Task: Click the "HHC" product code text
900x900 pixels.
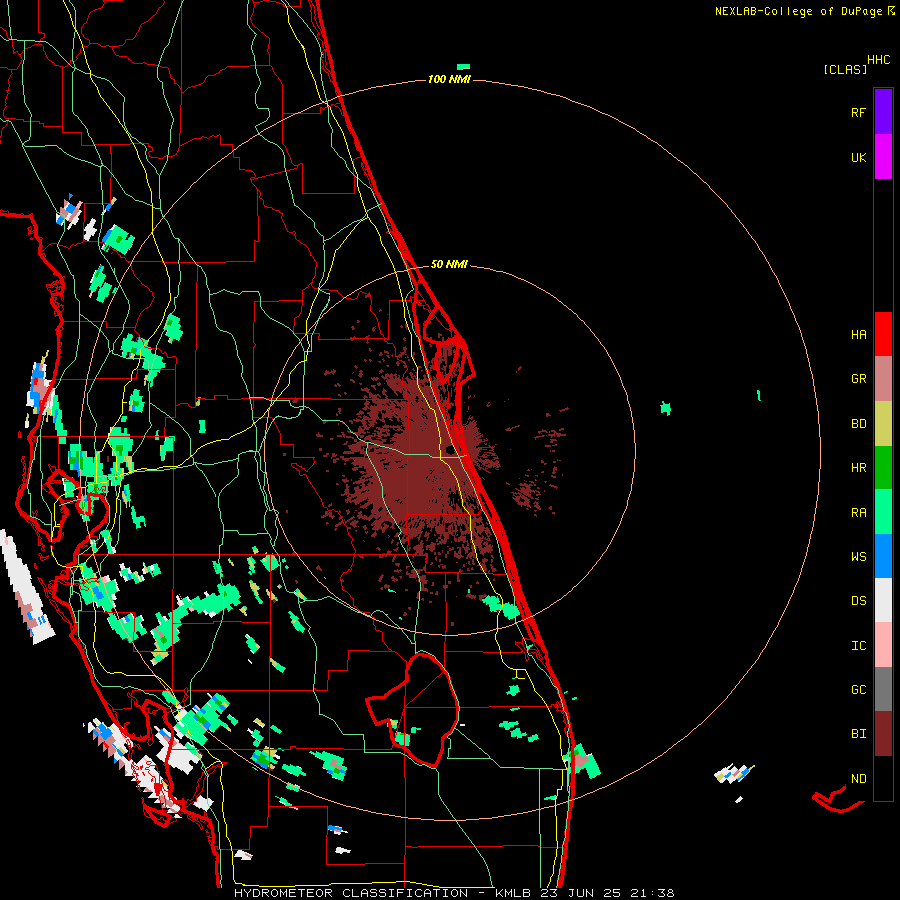Action: 879,60
